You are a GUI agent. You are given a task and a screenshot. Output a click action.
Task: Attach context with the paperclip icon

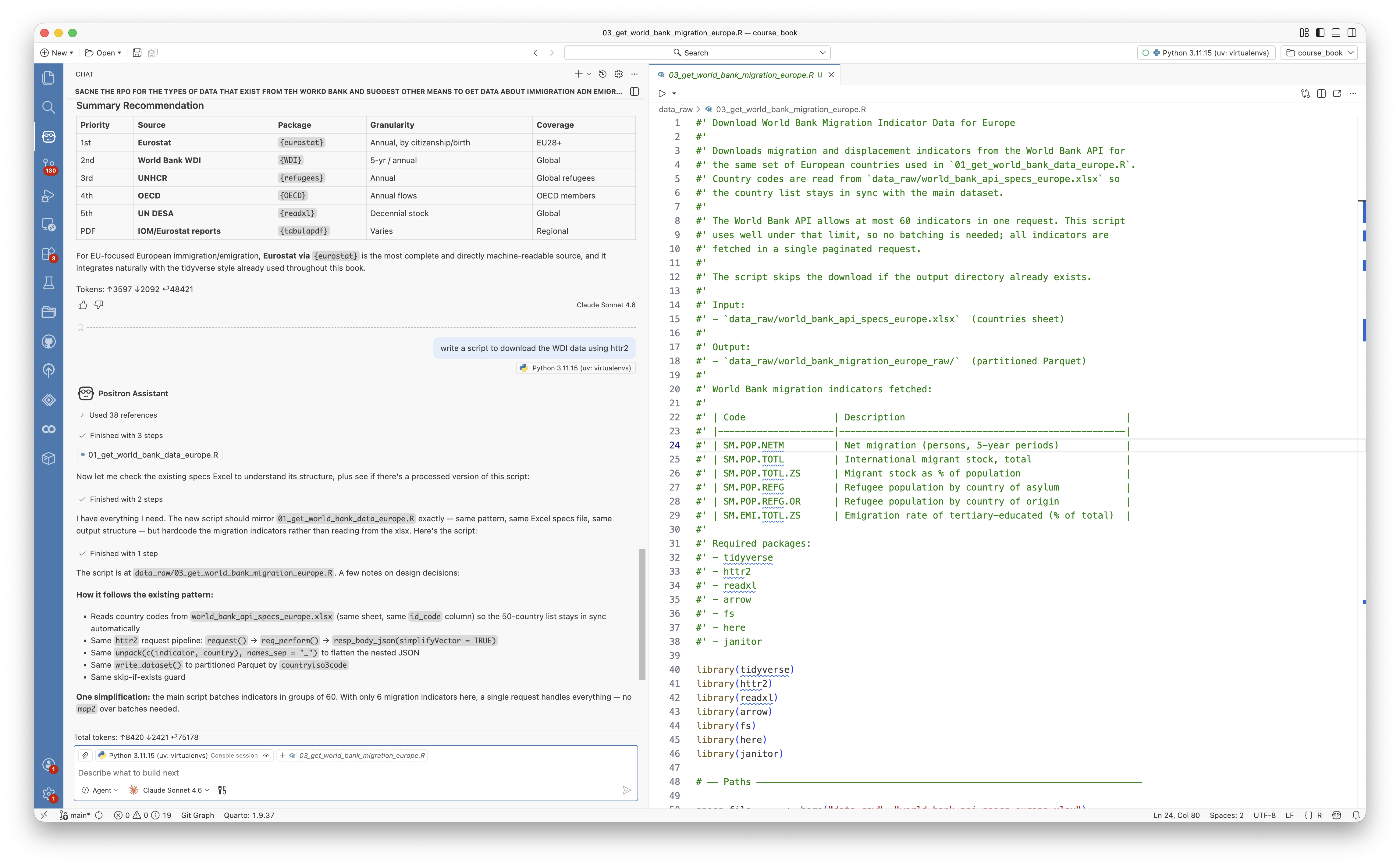pos(85,755)
